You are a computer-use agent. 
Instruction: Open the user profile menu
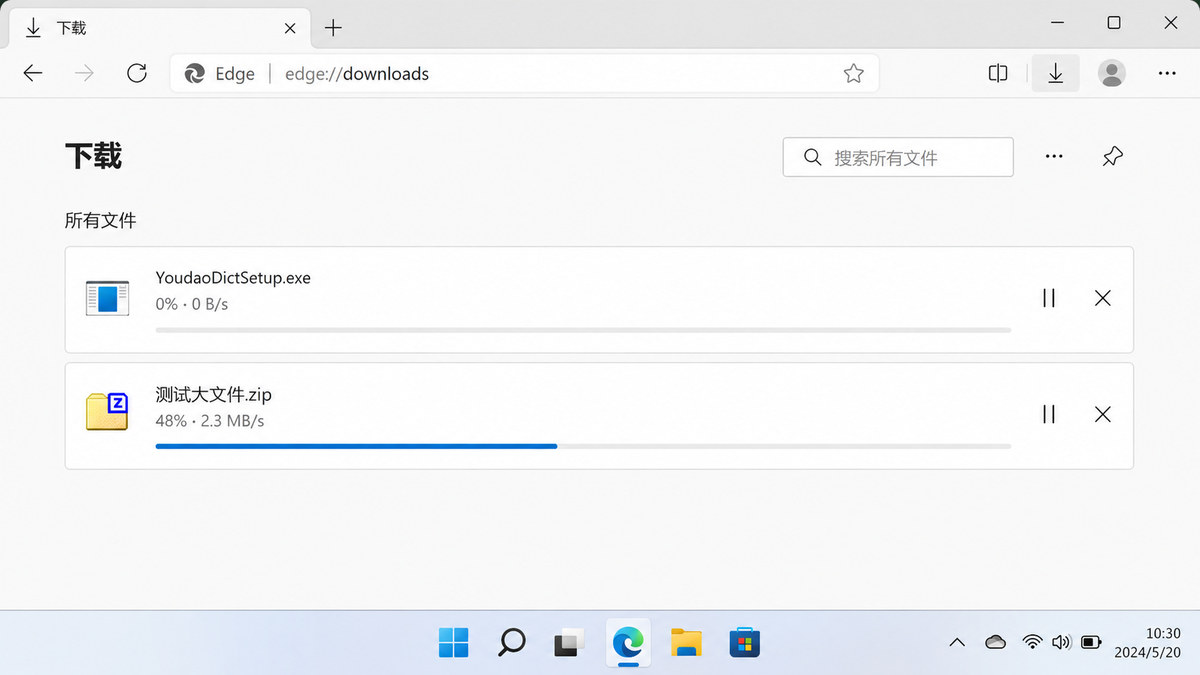1111,73
